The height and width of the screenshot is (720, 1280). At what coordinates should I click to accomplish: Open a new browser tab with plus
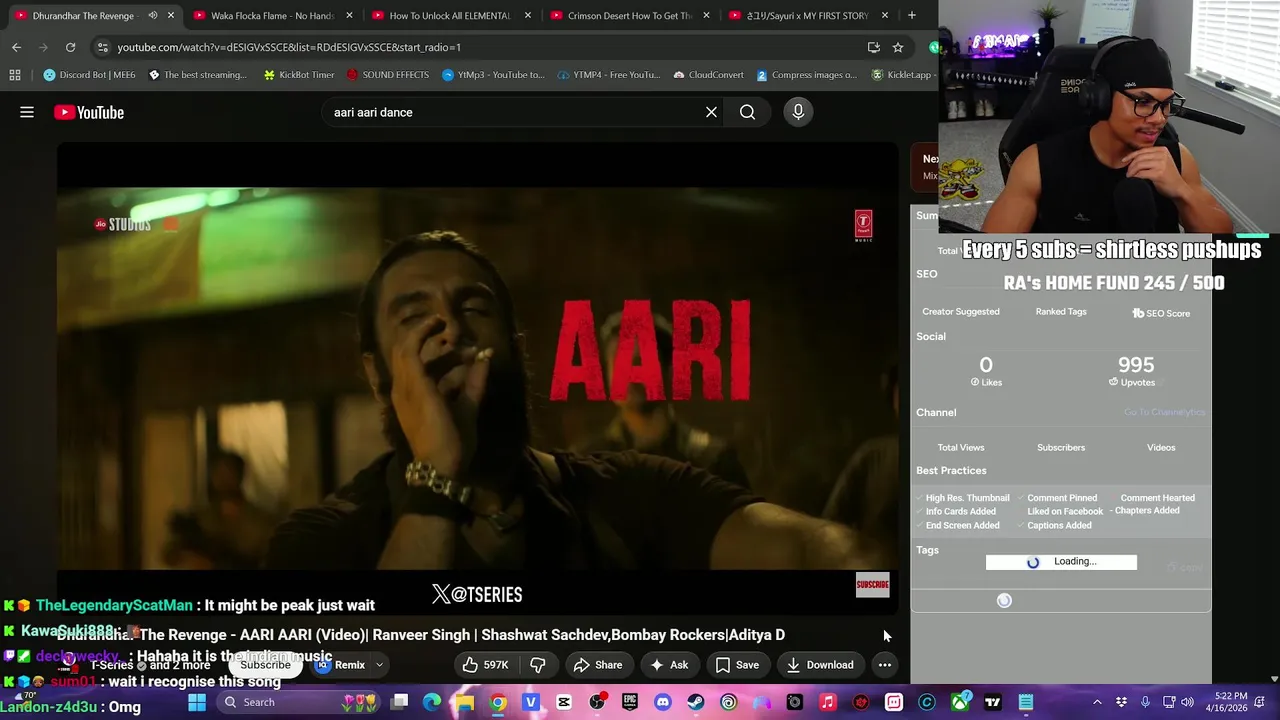pyautogui.click(x=911, y=15)
